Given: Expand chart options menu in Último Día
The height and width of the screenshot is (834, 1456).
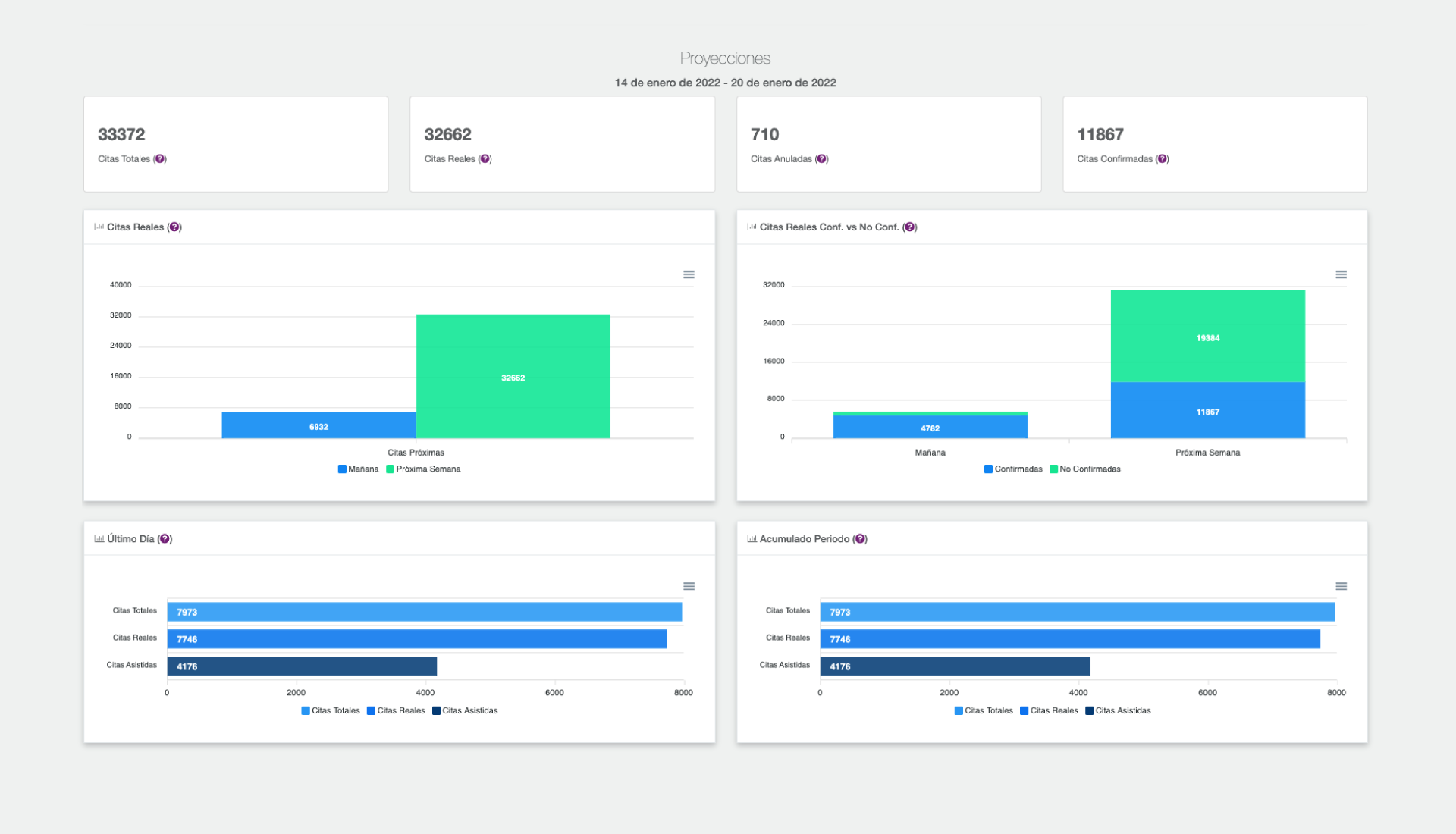Looking at the screenshot, I should pyautogui.click(x=689, y=586).
